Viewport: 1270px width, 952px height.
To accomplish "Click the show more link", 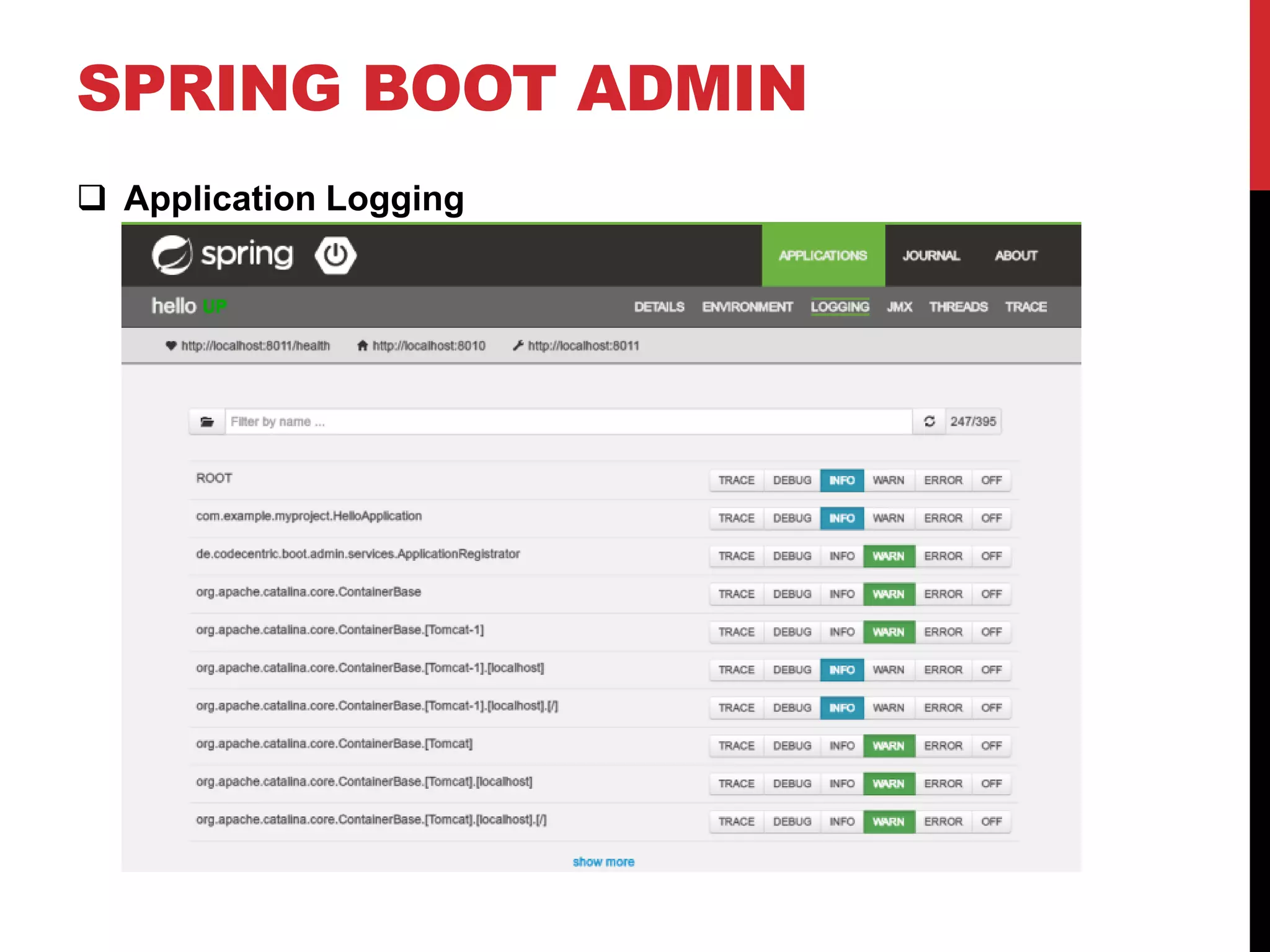I will click(603, 862).
